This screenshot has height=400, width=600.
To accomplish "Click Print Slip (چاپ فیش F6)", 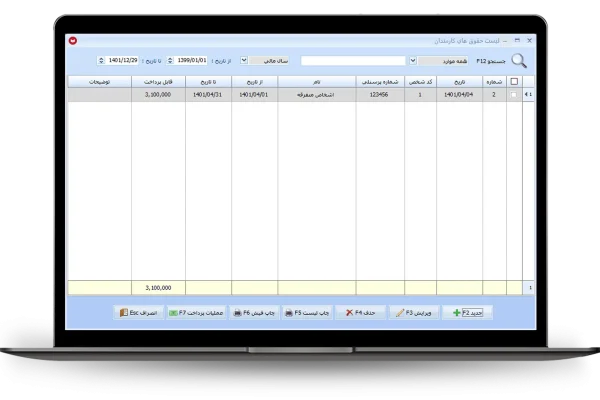I will tap(254, 312).
